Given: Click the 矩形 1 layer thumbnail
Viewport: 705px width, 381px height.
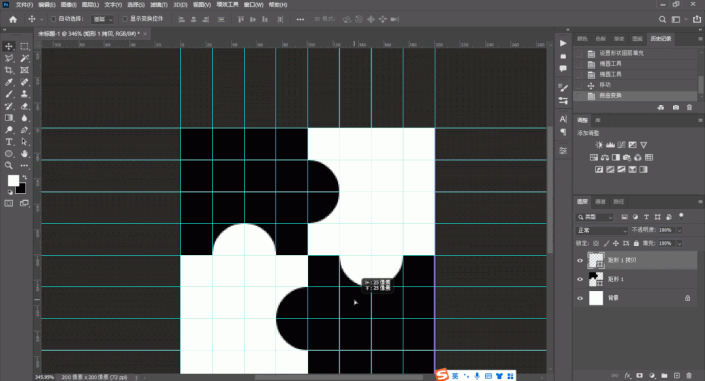Looking at the screenshot, I should click(x=596, y=279).
